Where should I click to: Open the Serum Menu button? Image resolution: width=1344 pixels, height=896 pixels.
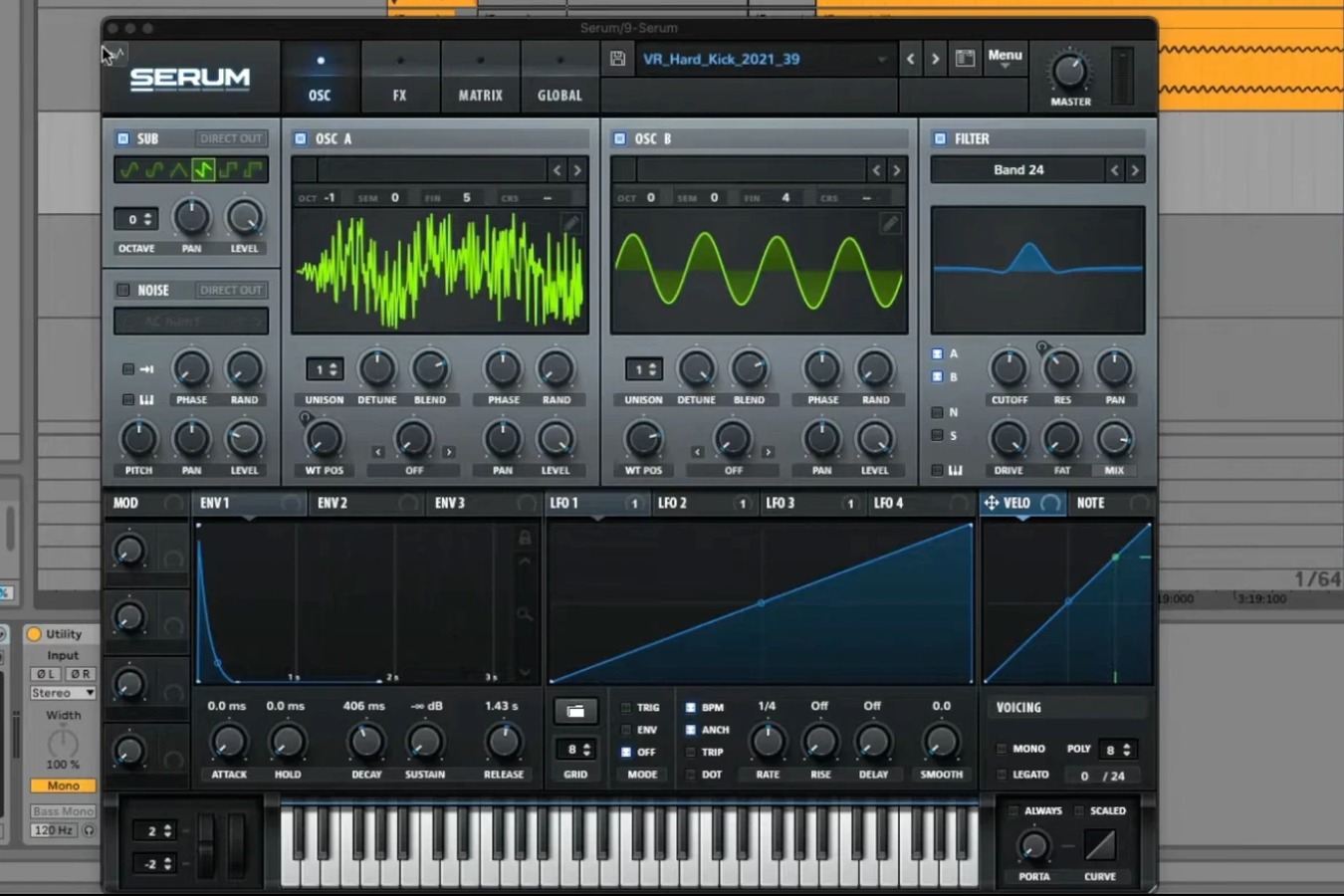(1005, 58)
